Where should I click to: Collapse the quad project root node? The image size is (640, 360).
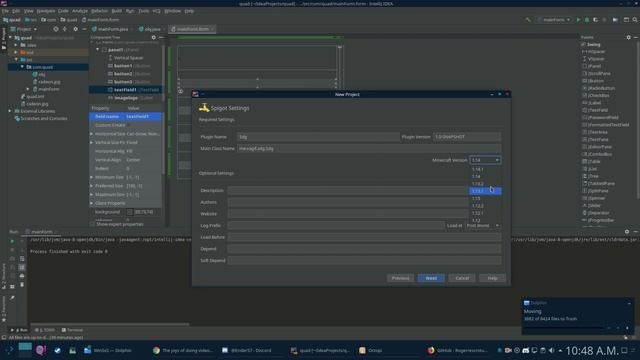click(11, 38)
